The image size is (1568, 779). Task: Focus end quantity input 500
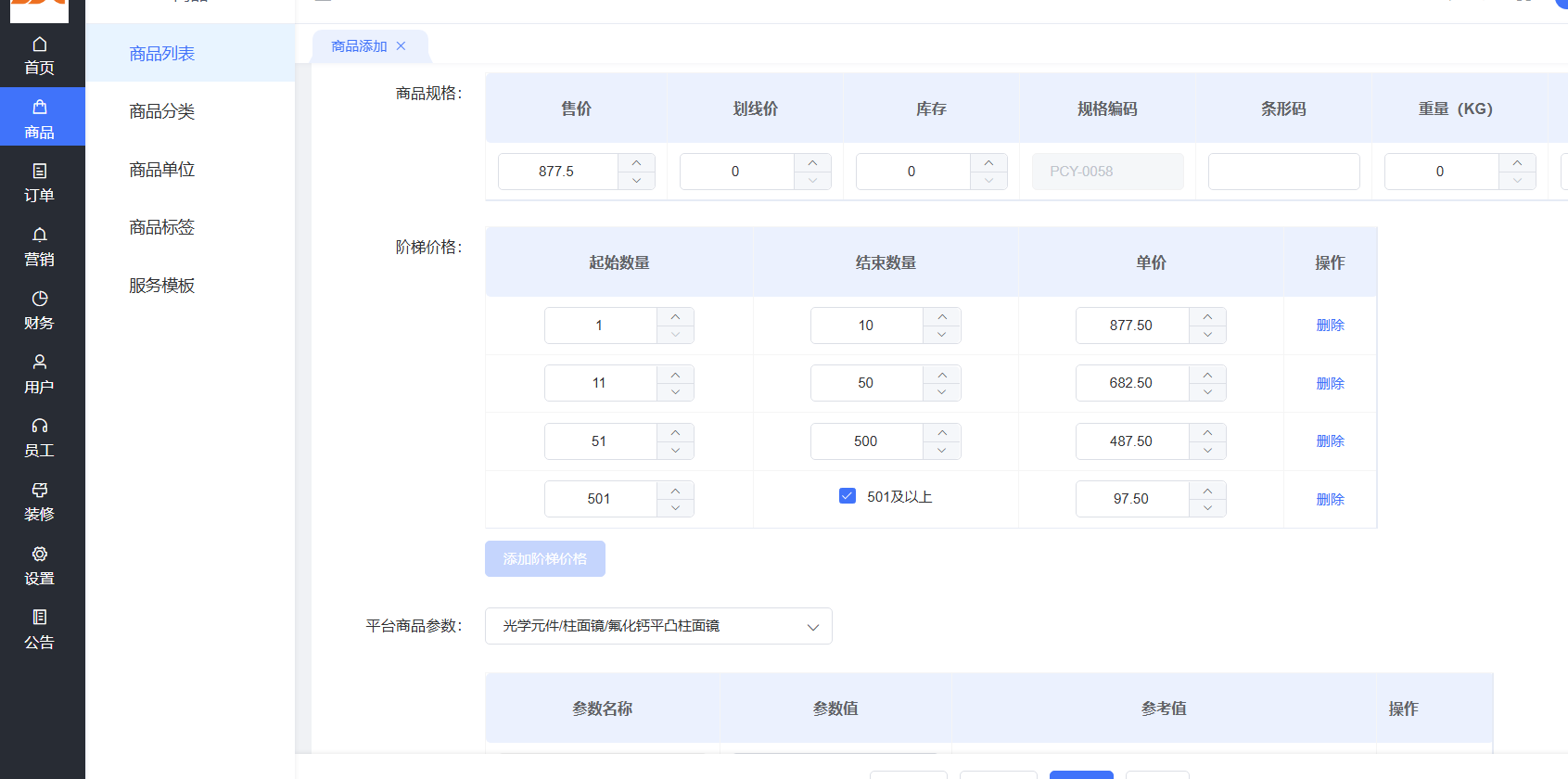click(866, 441)
